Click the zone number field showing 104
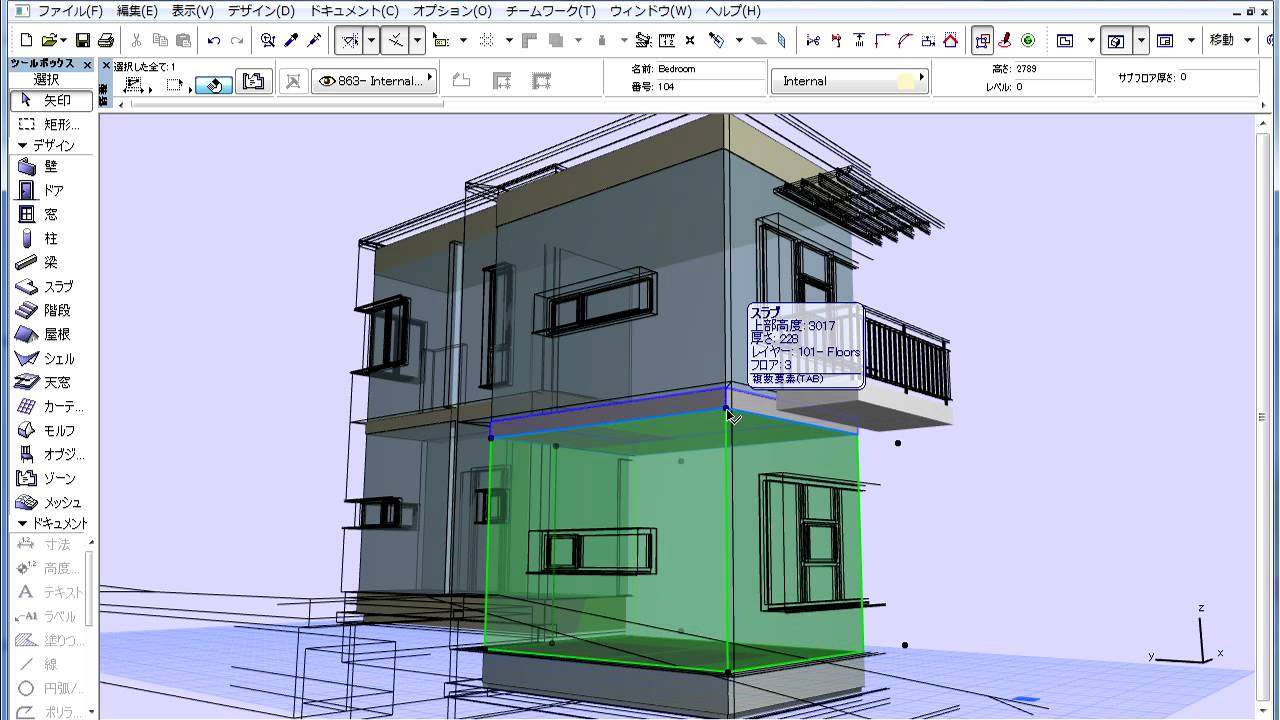Viewport: 1280px width, 720px height. 712,87
